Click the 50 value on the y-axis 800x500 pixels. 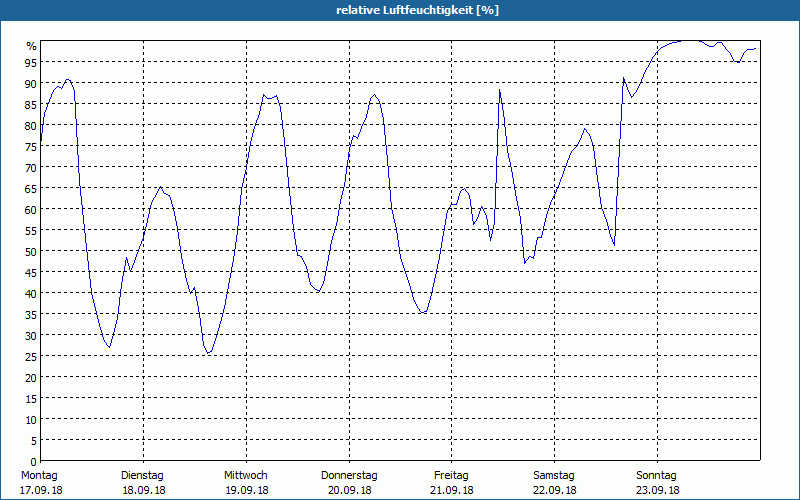(32, 251)
